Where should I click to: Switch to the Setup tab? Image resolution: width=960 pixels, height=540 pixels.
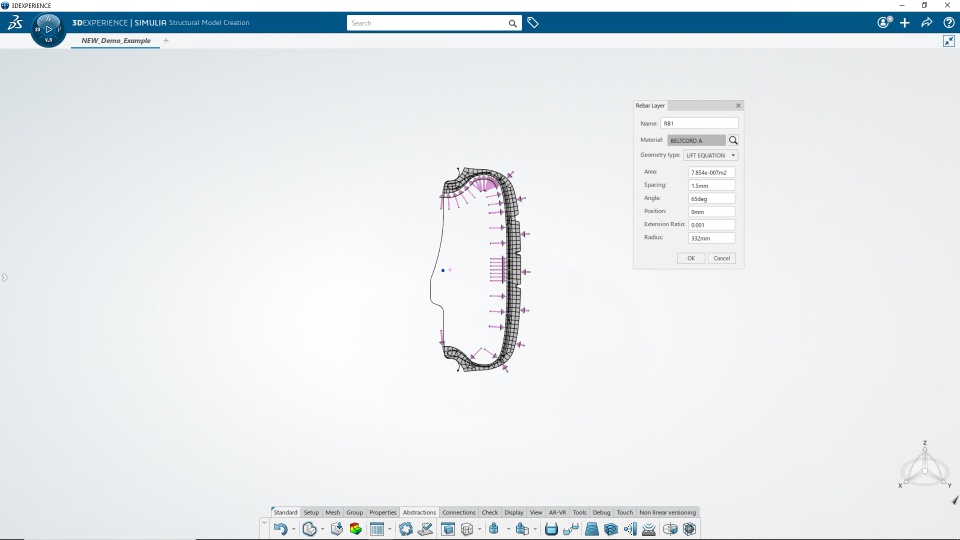point(311,512)
